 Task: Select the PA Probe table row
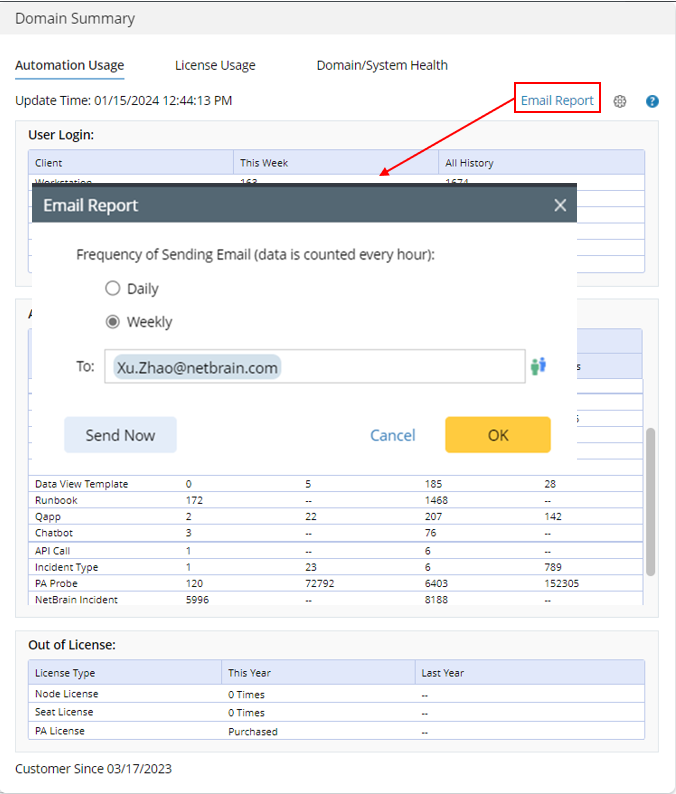point(300,583)
